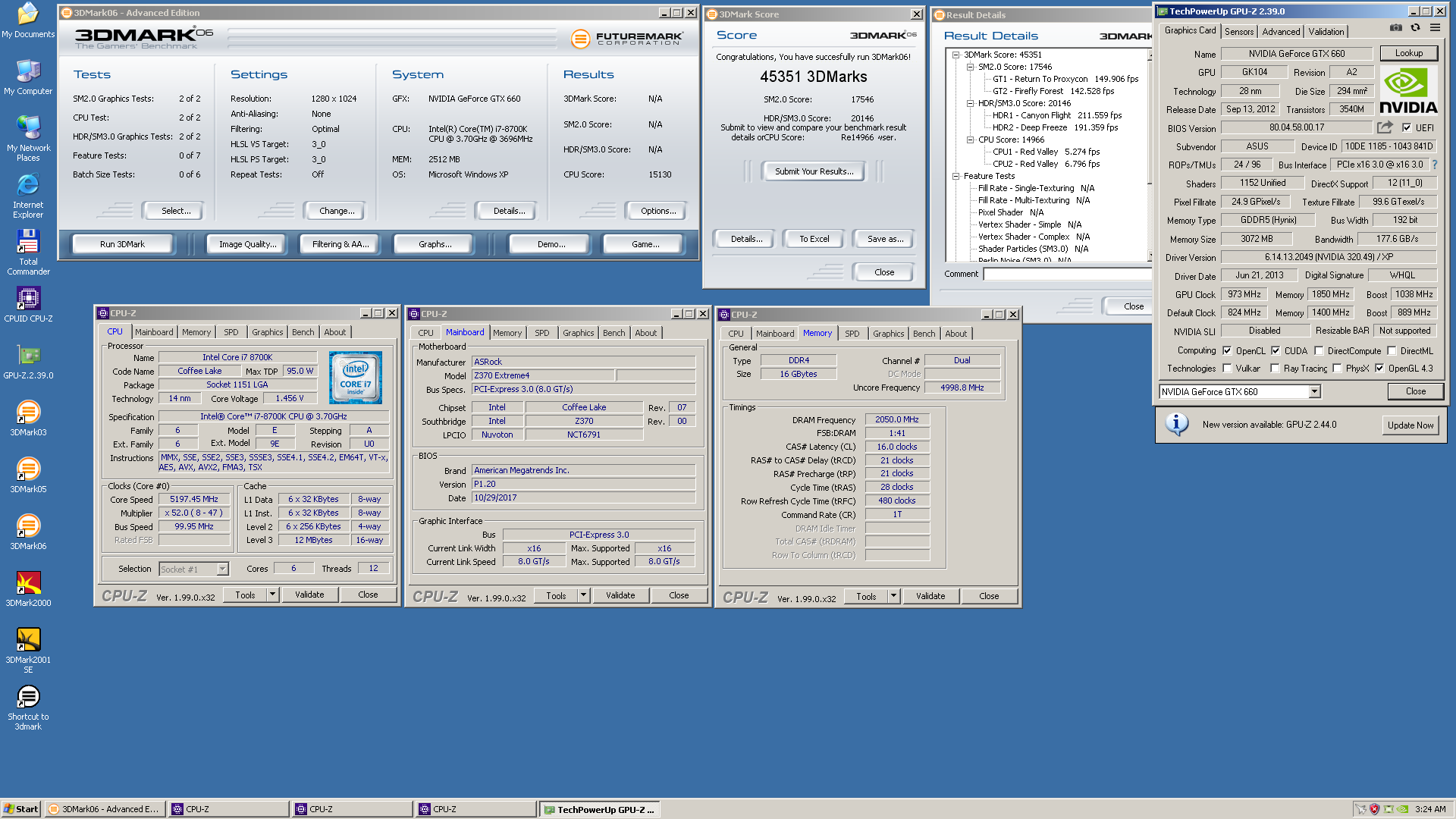The width and height of the screenshot is (1456, 819).
Task: Open 3DMark2000 desktop shortcut
Action: [28, 589]
